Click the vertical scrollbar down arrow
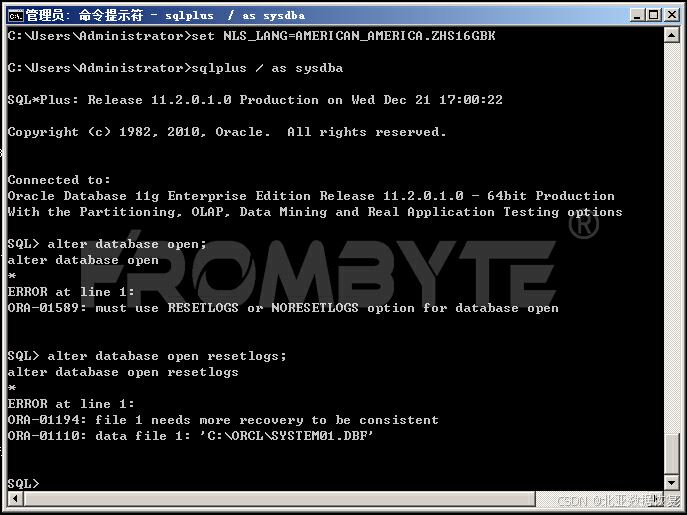687x515 pixels. click(672, 483)
